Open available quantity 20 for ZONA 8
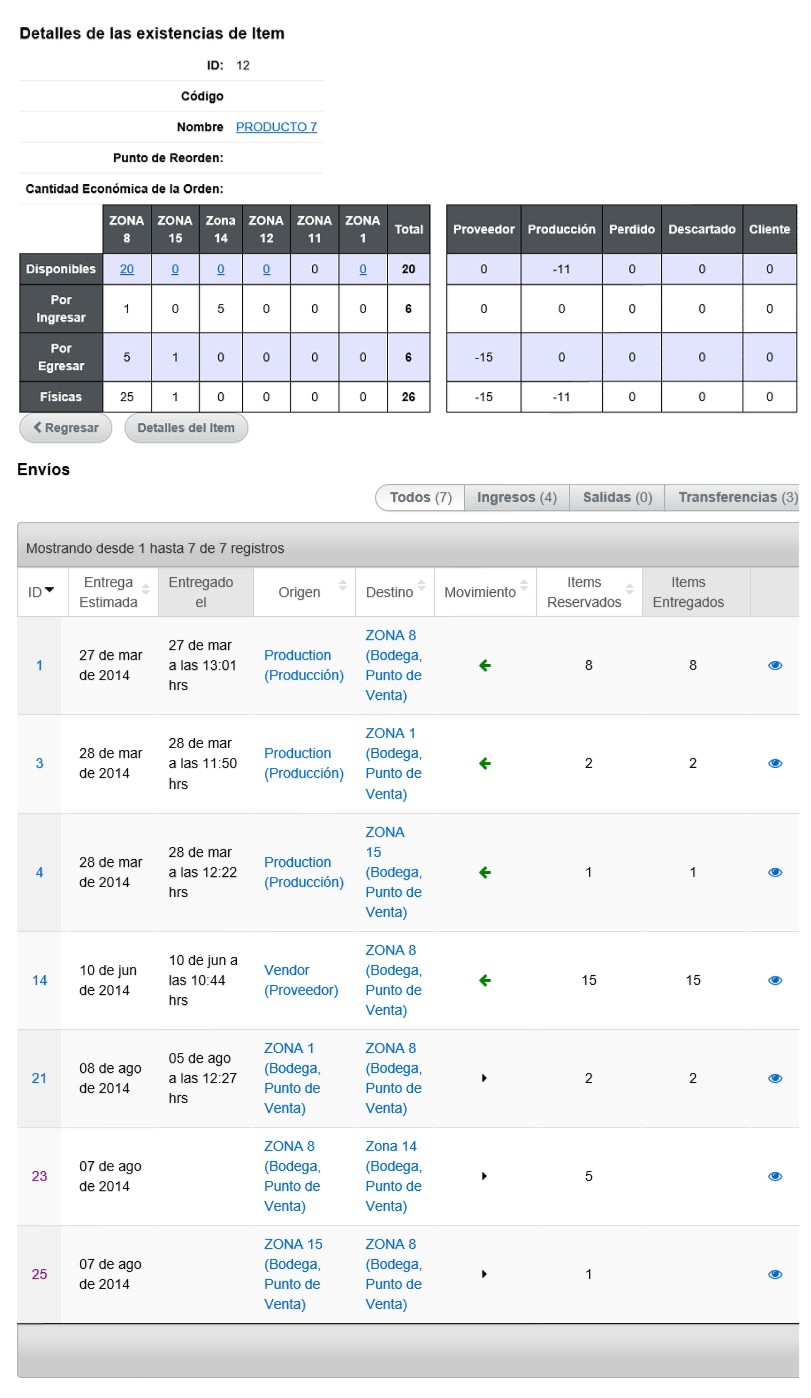 pos(127,269)
